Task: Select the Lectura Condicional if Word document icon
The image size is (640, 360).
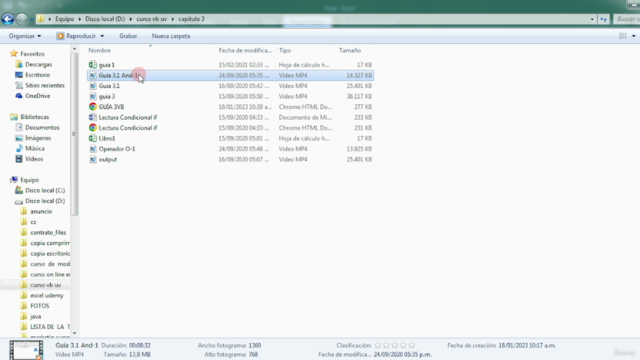Action: click(93, 117)
